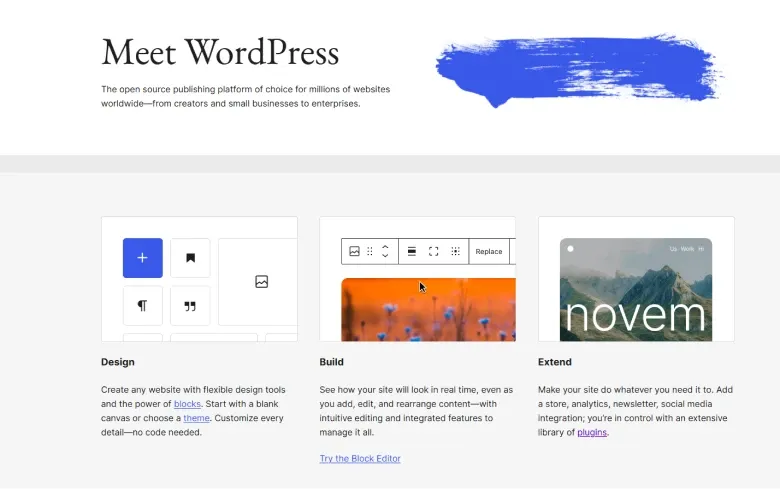Click the Extend heading
Viewport: 780px width, 489px height.
tap(555, 362)
